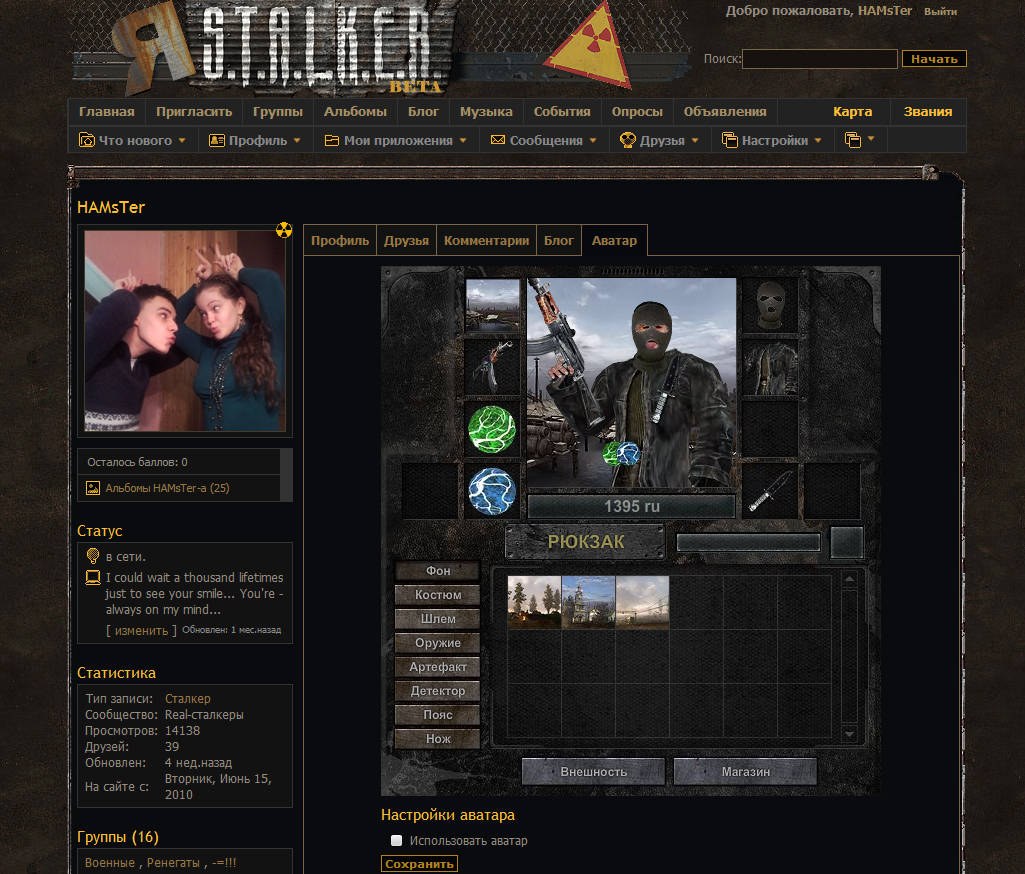
Task: Click the Выйти logout link
Action: click(941, 12)
